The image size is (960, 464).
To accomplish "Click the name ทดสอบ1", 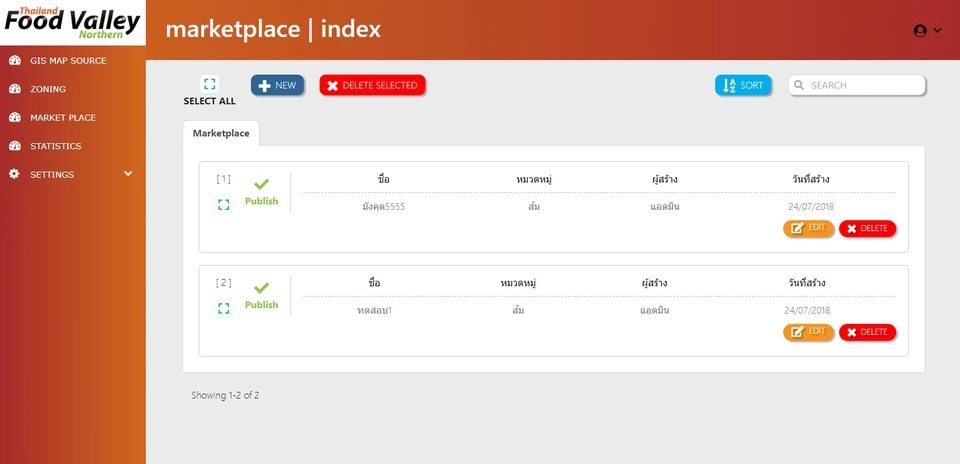I will [374, 310].
